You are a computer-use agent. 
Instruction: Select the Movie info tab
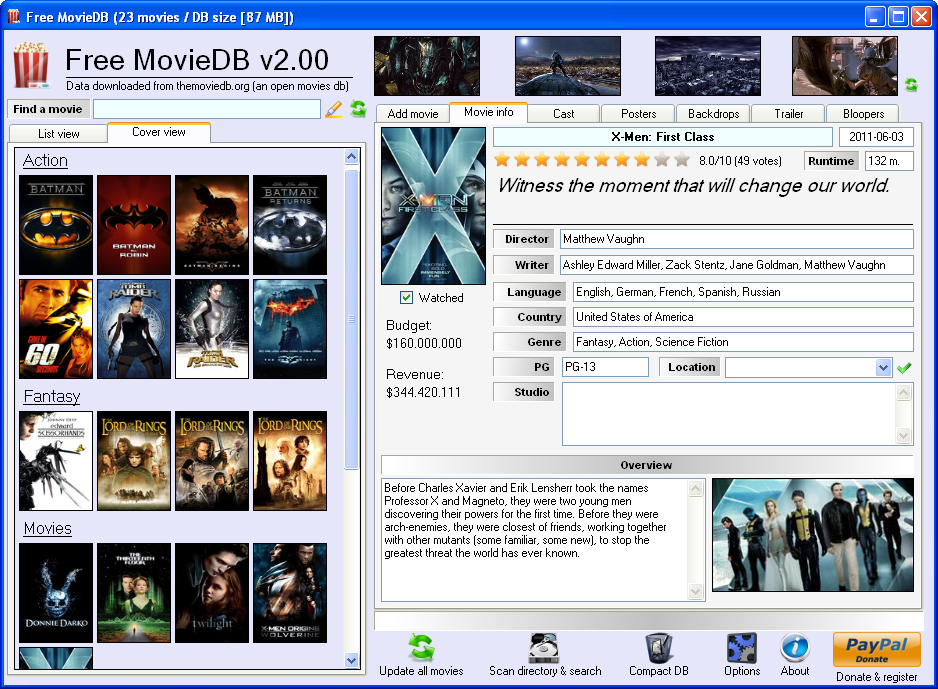pos(488,112)
